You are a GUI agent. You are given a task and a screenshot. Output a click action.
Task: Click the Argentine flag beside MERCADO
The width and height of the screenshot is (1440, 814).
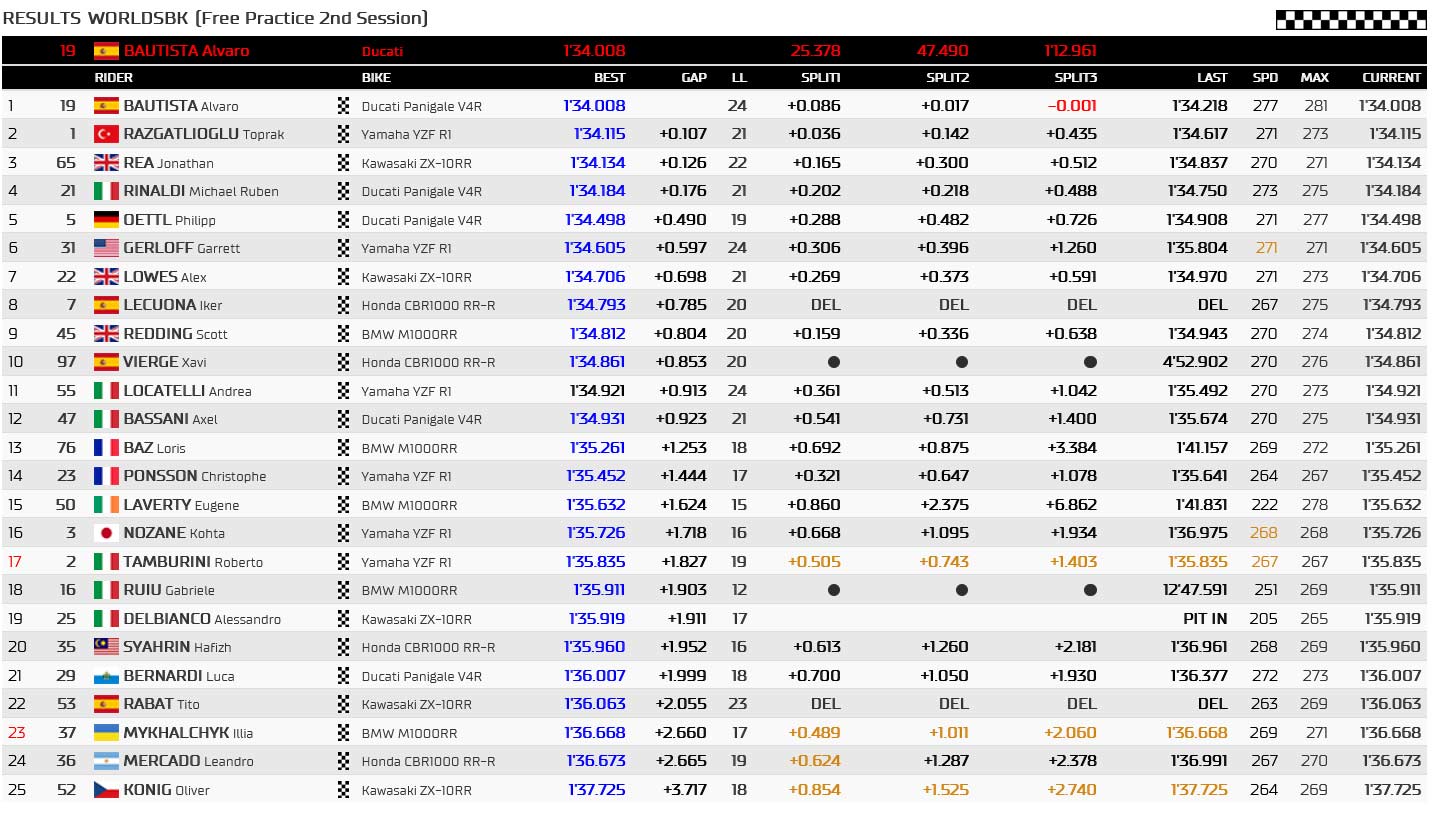pyautogui.click(x=106, y=761)
